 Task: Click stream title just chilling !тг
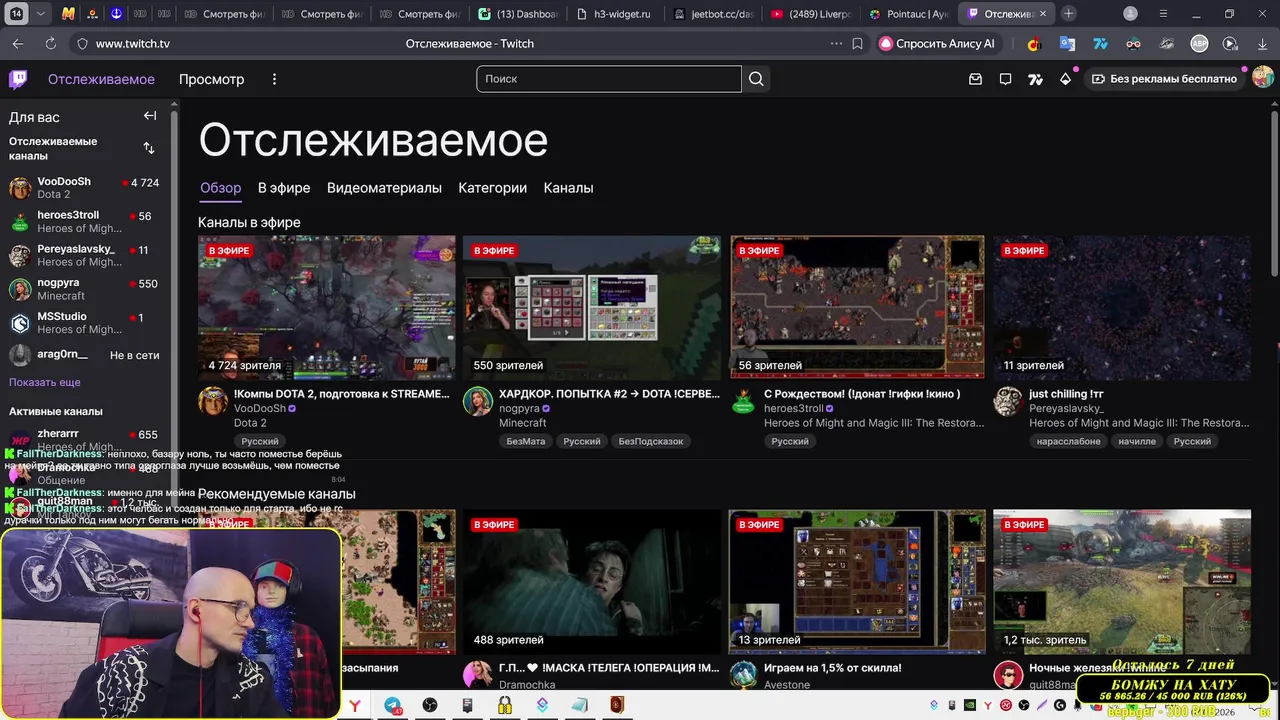click(1066, 394)
